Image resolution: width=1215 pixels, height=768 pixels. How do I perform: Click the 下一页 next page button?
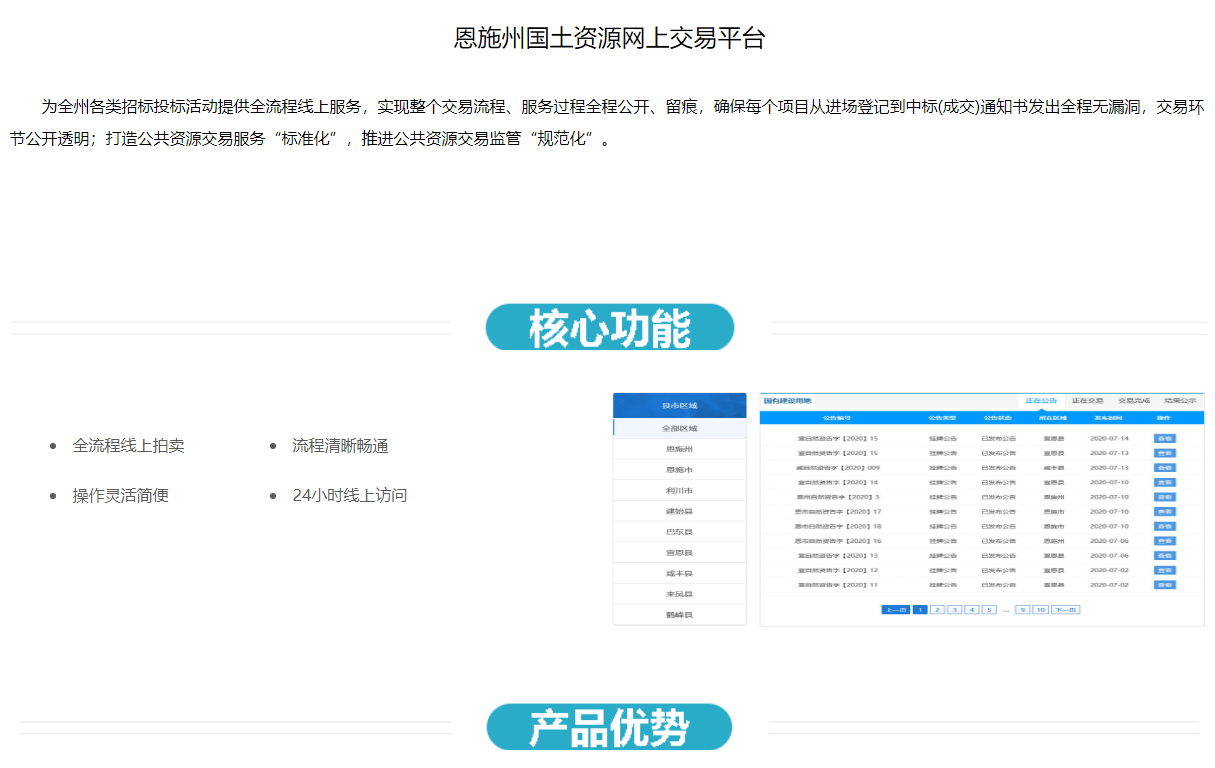[1065, 609]
